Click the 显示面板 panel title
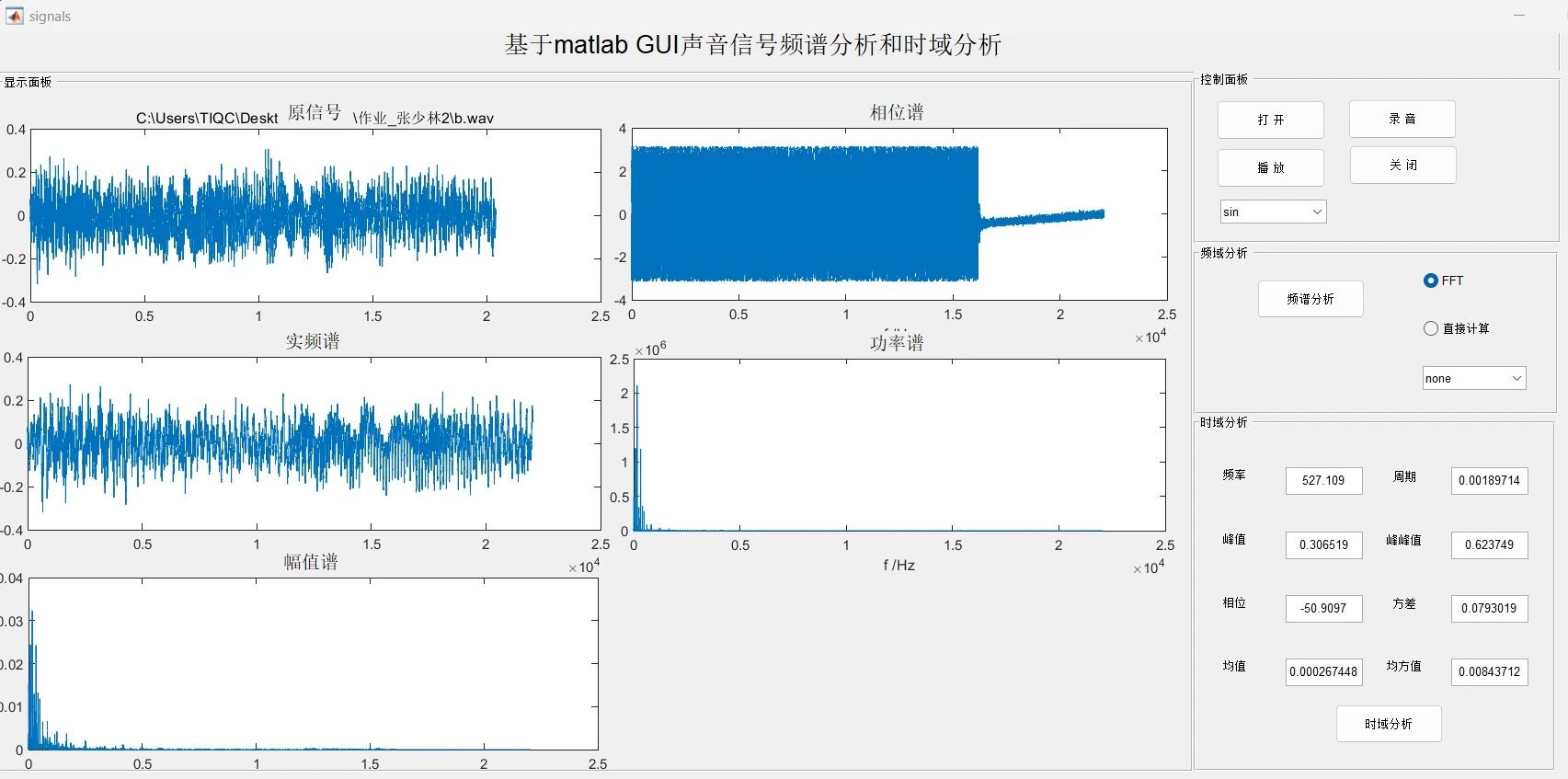Image resolution: width=1568 pixels, height=779 pixels. pos(28,82)
